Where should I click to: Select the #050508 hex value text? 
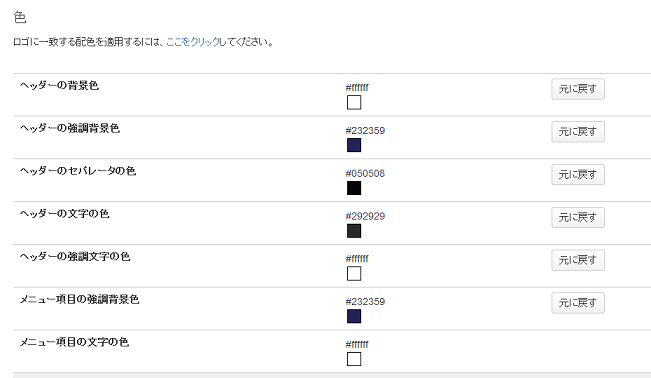point(365,173)
